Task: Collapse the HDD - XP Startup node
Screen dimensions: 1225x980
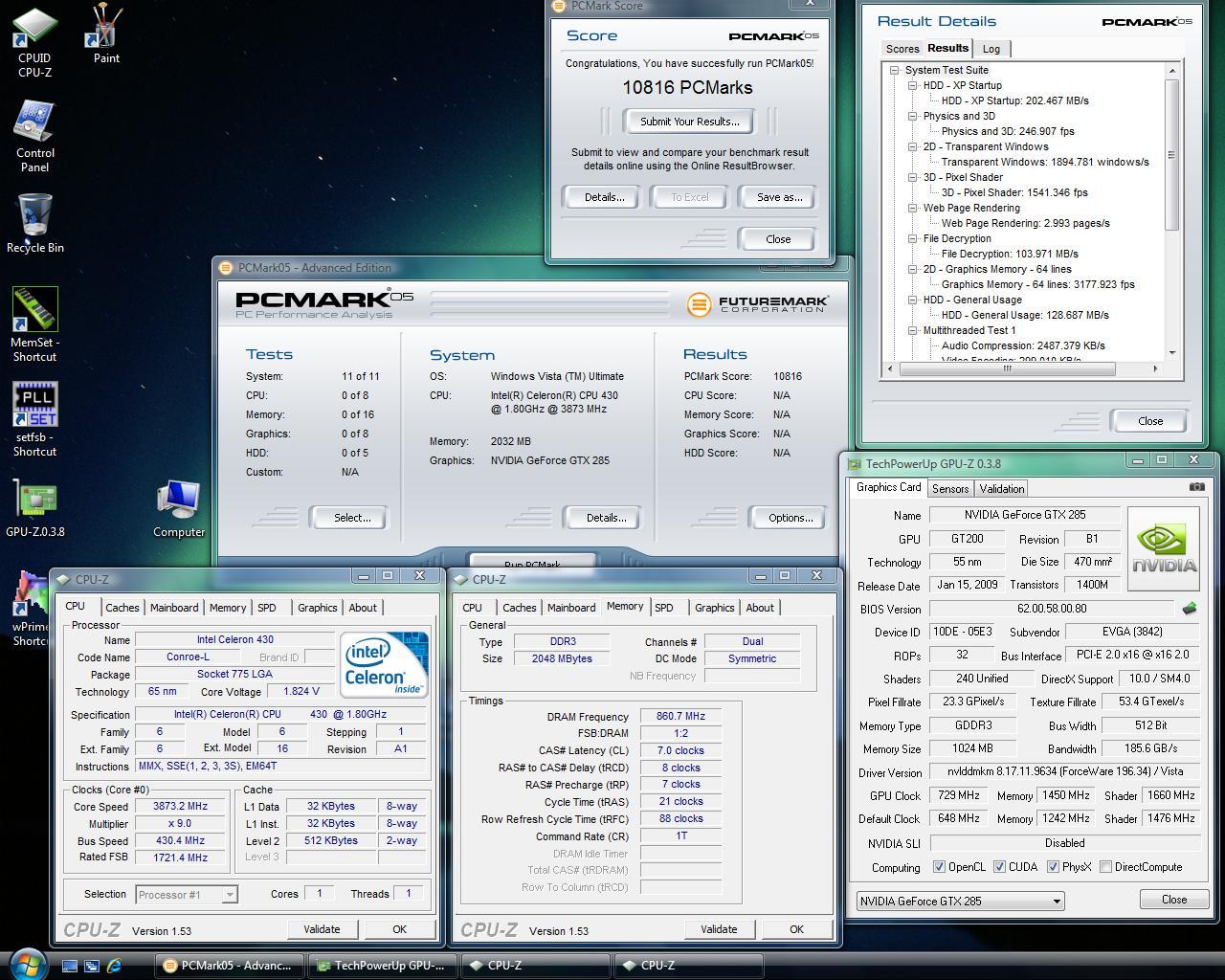Action: pos(913,85)
